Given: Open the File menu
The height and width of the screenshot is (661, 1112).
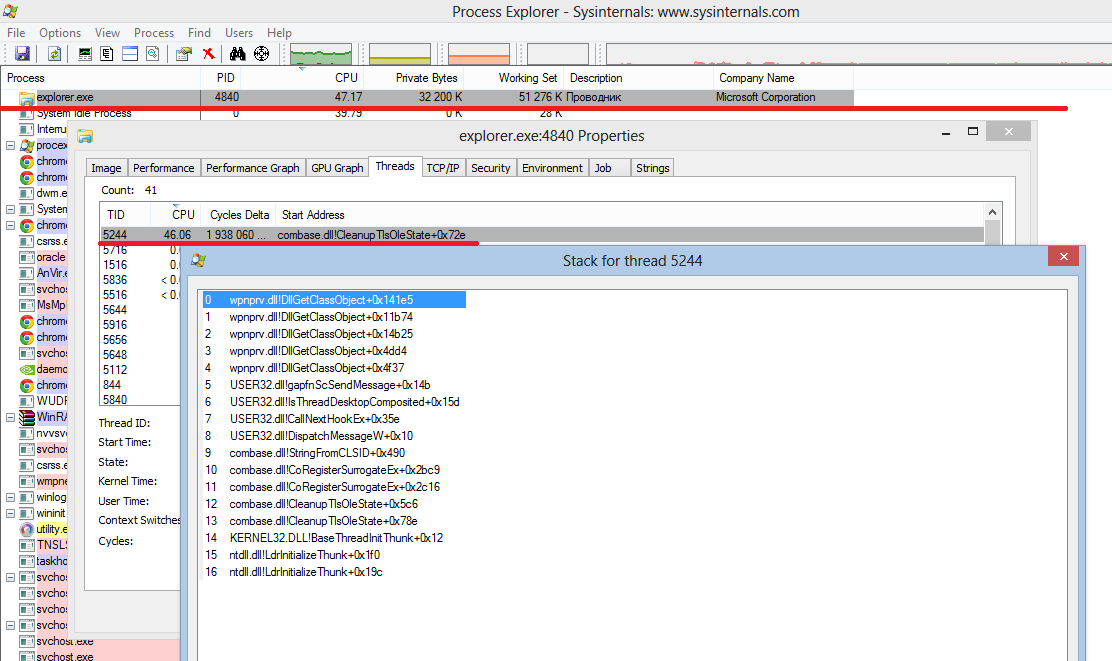Looking at the screenshot, I should [x=16, y=33].
